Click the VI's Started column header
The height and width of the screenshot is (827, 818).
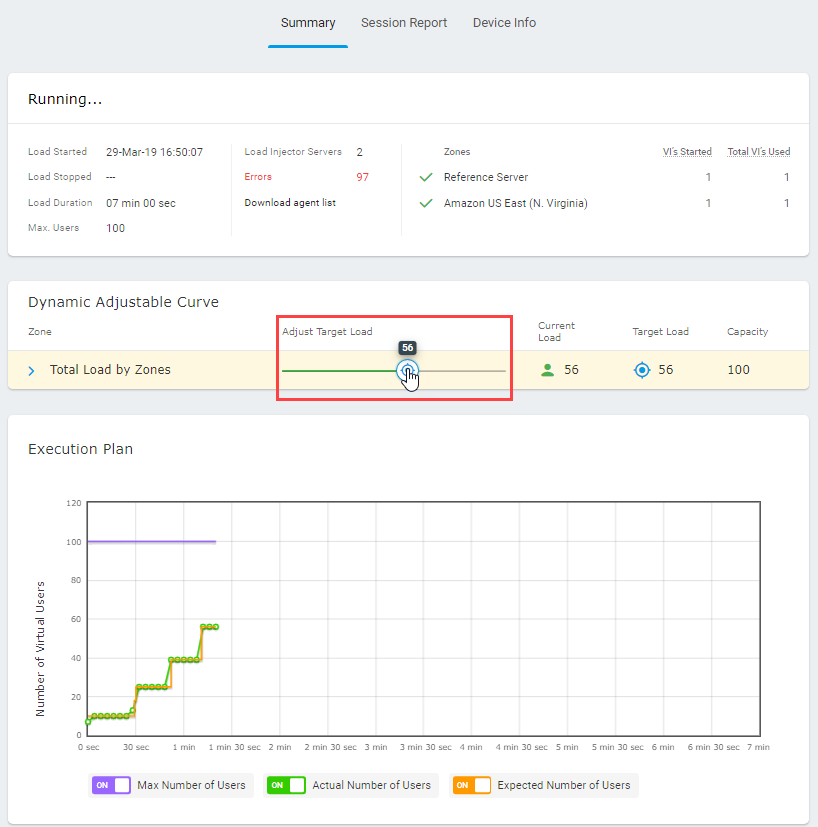coord(687,152)
